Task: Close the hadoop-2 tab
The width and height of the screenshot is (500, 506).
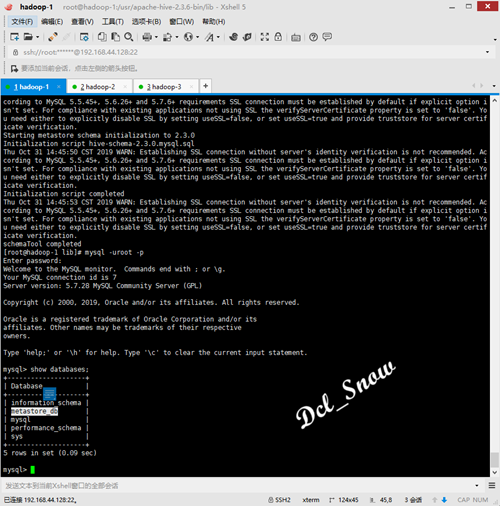Action: click(x=125, y=87)
